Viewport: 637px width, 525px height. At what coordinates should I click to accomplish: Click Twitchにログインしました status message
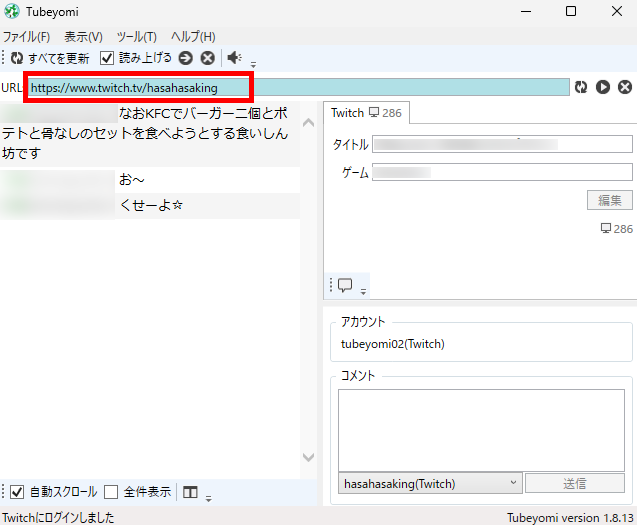58,518
